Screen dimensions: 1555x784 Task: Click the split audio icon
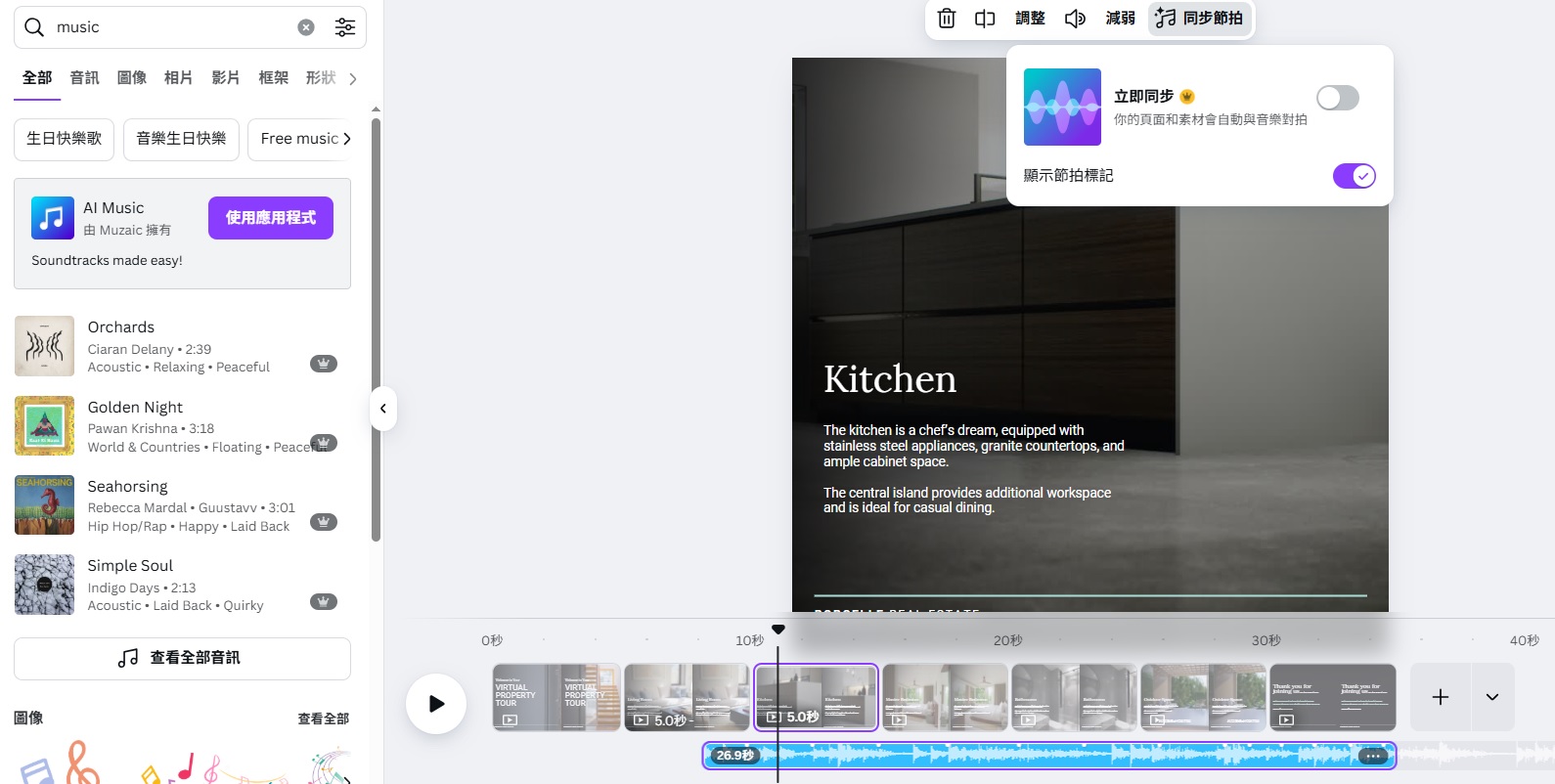pos(985,19)
